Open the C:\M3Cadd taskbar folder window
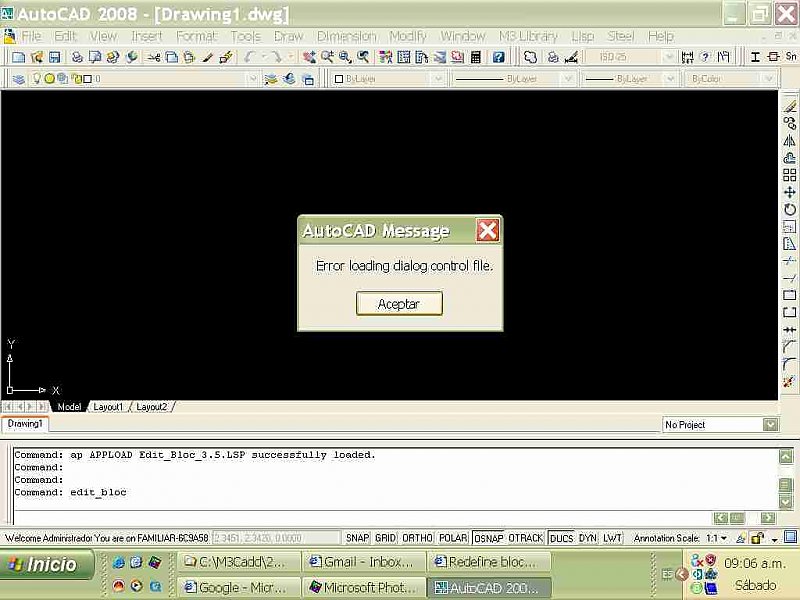This screenshot has height=600, width=800. [239, 562]
